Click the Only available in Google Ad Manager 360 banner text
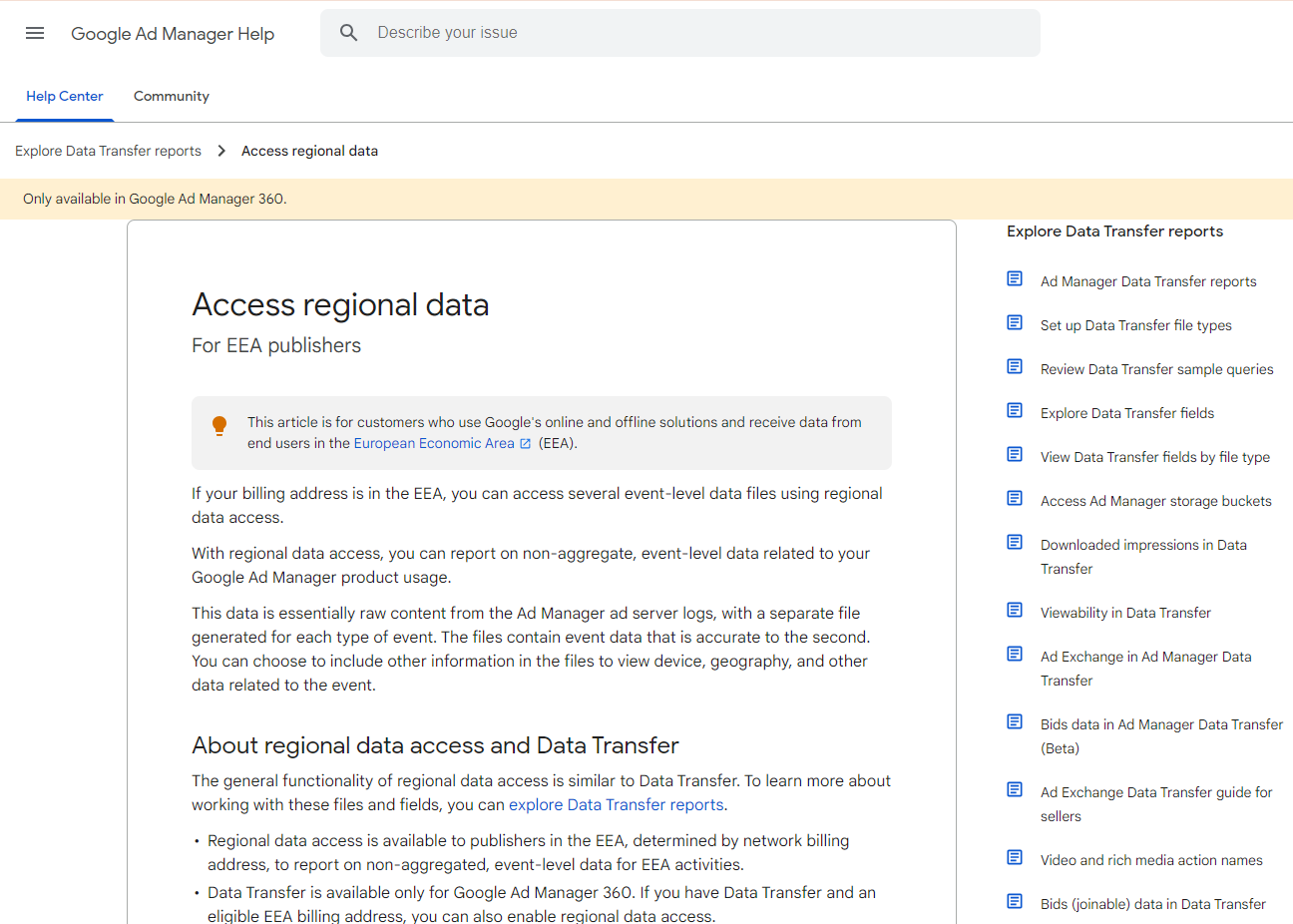Image resolution: width=1293 pixels, height=924 pixels. point(155,199)
